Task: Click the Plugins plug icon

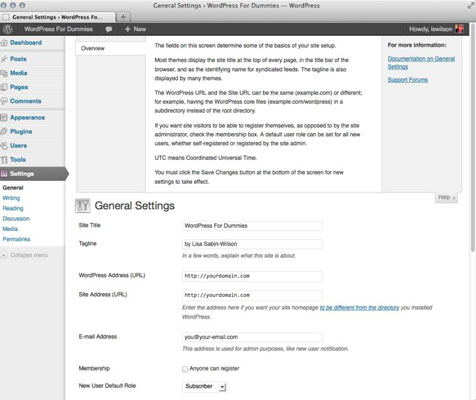Action: (4, 131)
